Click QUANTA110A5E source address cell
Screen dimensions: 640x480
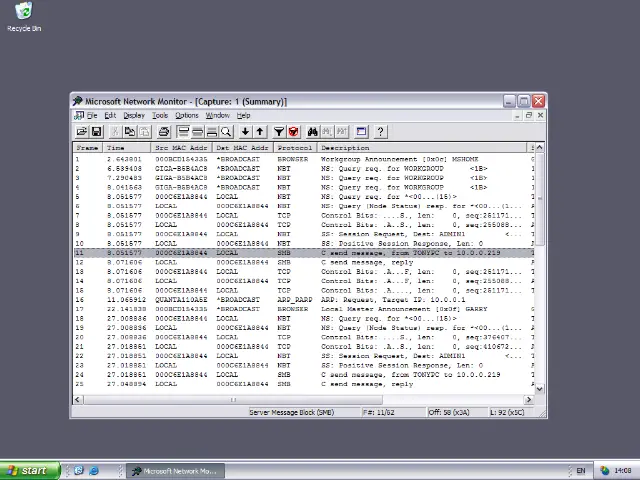point(181,300)
